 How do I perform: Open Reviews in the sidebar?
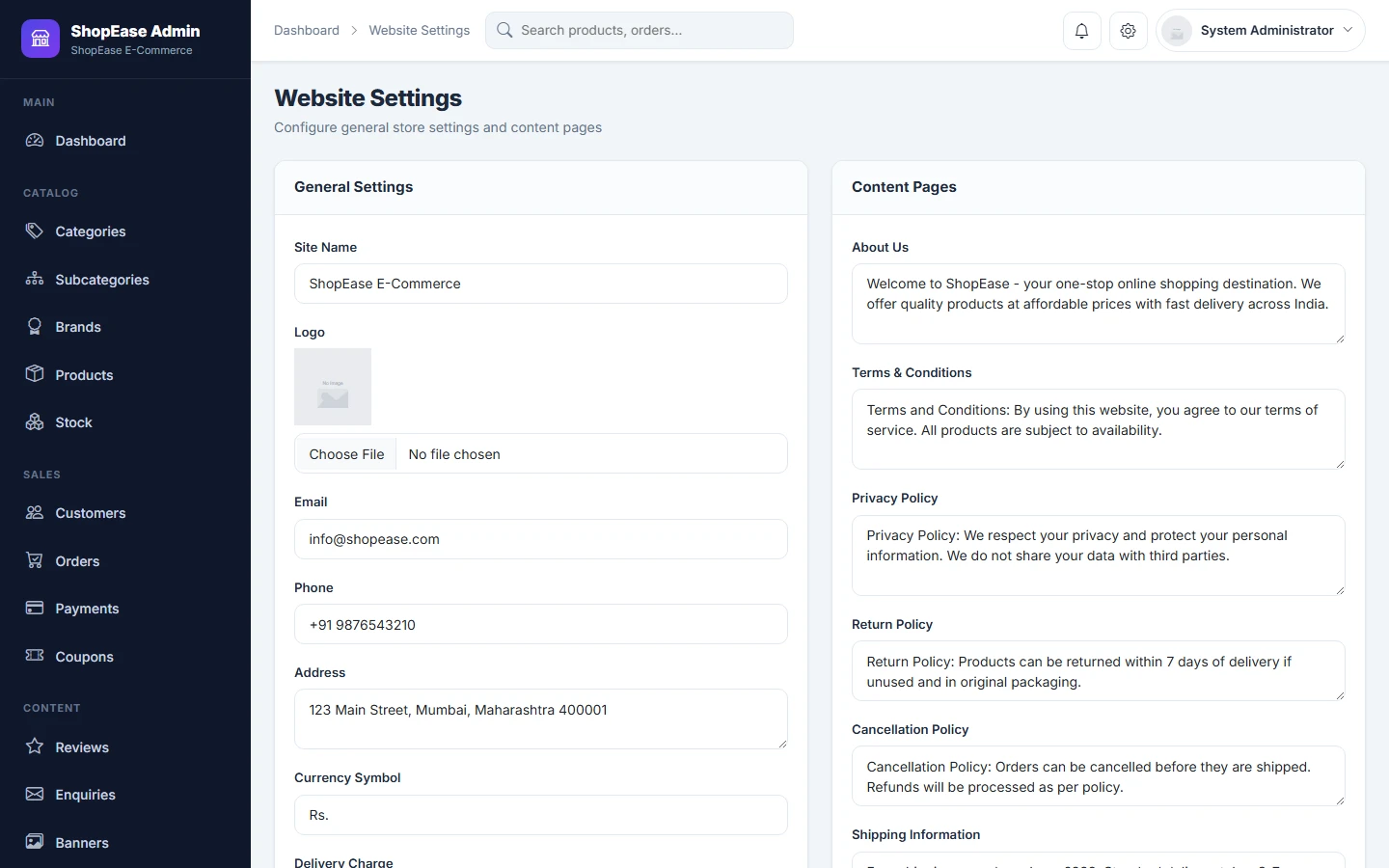125,747
